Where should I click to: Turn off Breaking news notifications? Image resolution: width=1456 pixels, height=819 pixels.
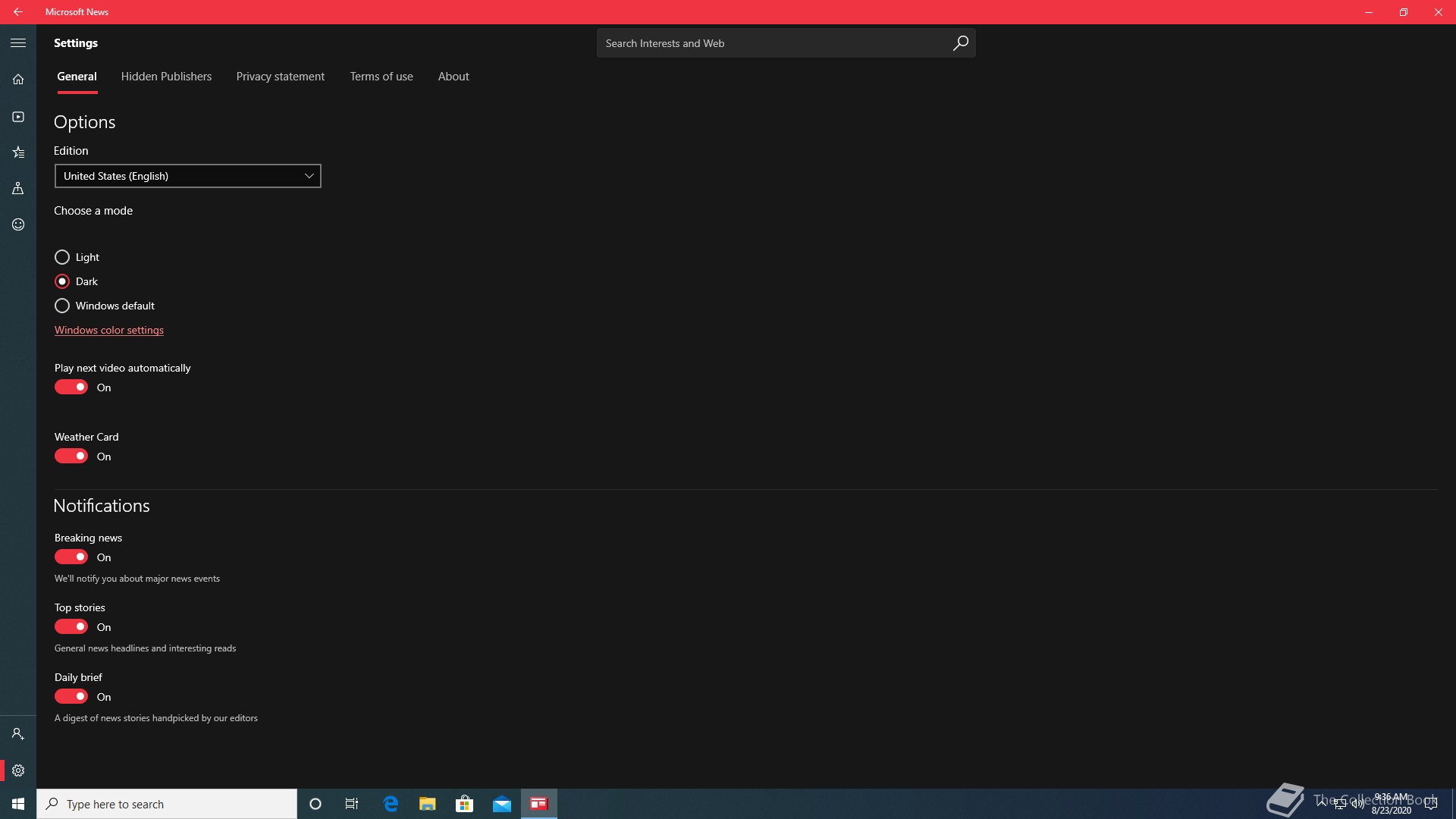tap(71, 557)
